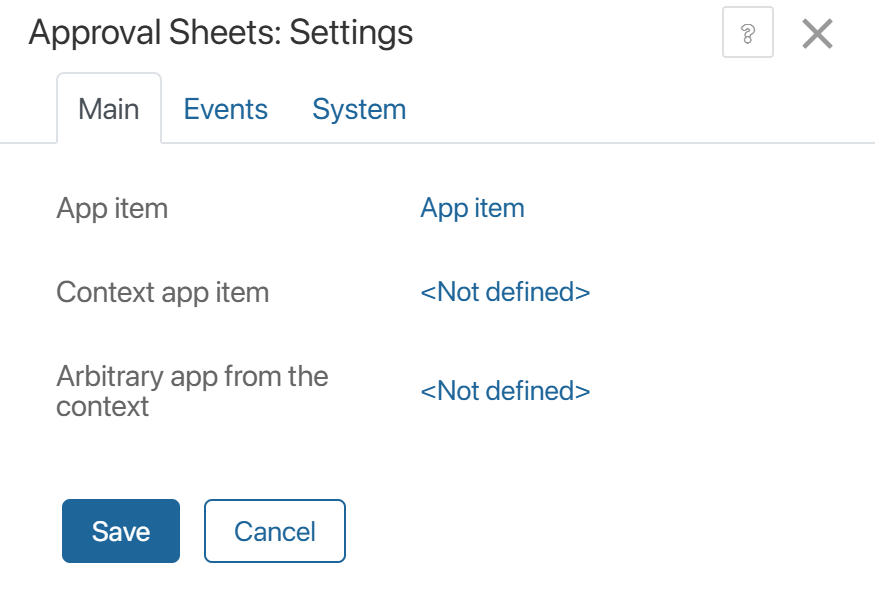Viewport: 875px width, 592px height.
Task: Click the Approval Sheets: Settings title
Action: (221, 32)
